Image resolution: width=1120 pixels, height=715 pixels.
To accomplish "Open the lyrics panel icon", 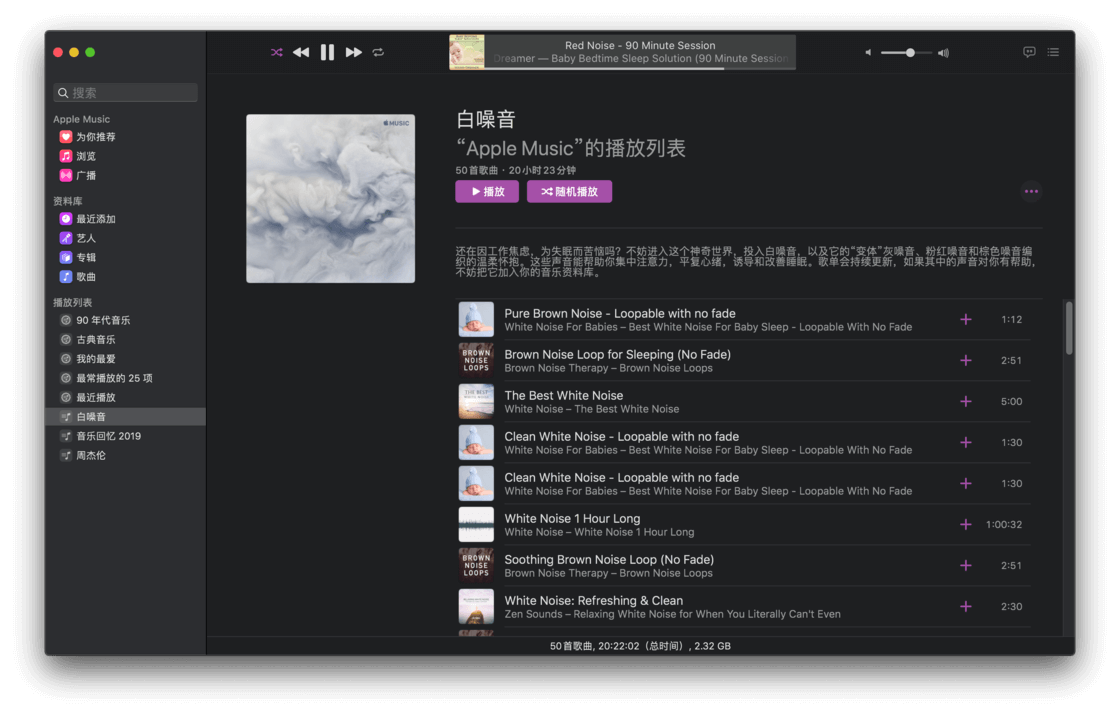I will pos(1029,52).
